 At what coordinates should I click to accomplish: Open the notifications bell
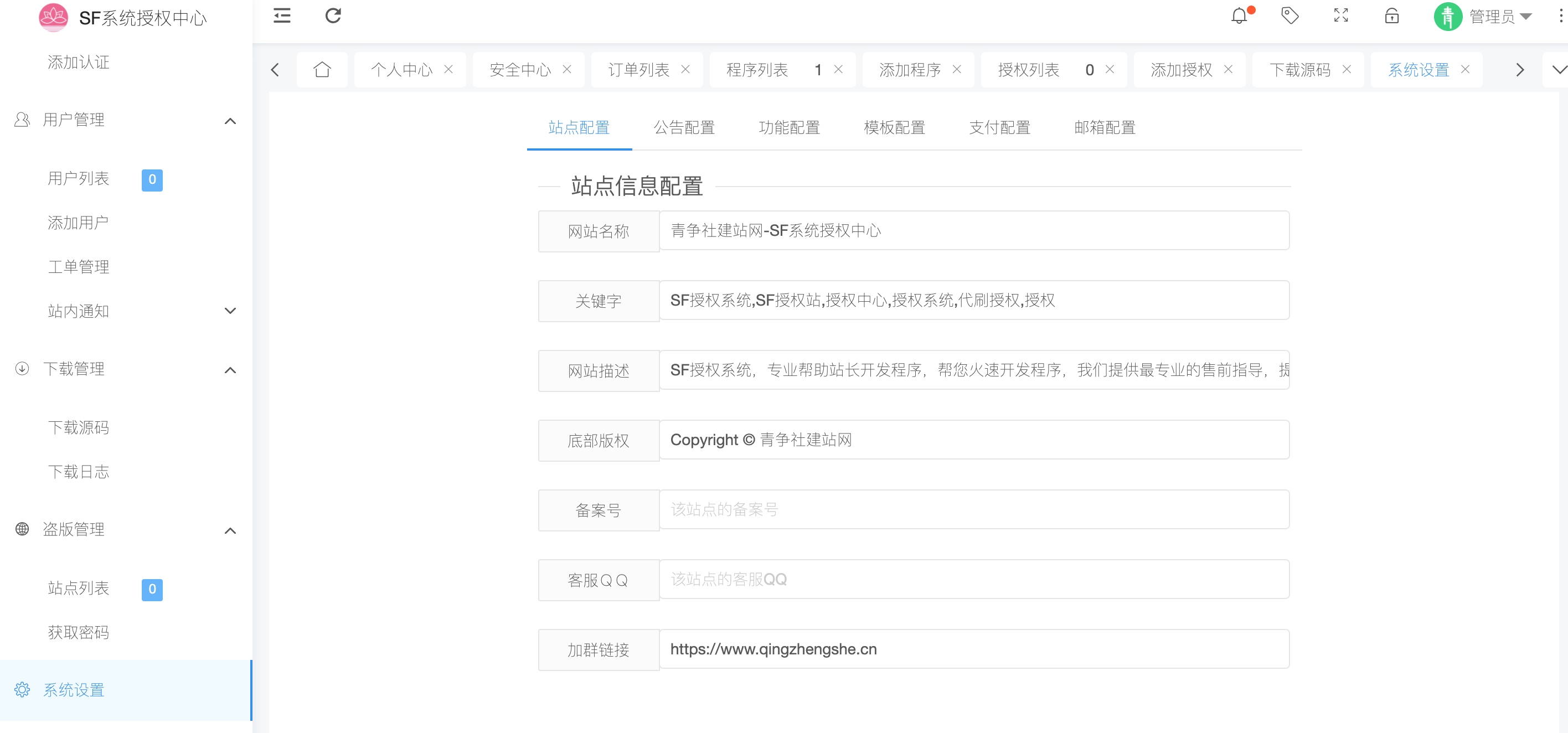point(1239,16)
